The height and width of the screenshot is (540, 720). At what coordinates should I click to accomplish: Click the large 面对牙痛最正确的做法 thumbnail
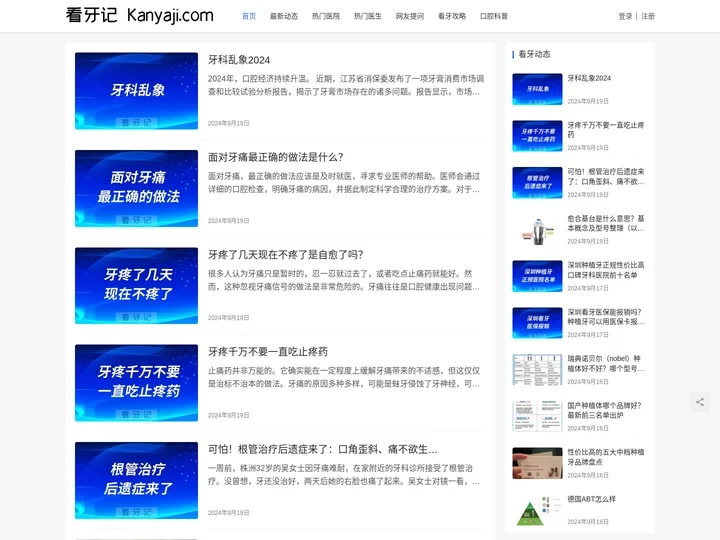tap(136, 188)
